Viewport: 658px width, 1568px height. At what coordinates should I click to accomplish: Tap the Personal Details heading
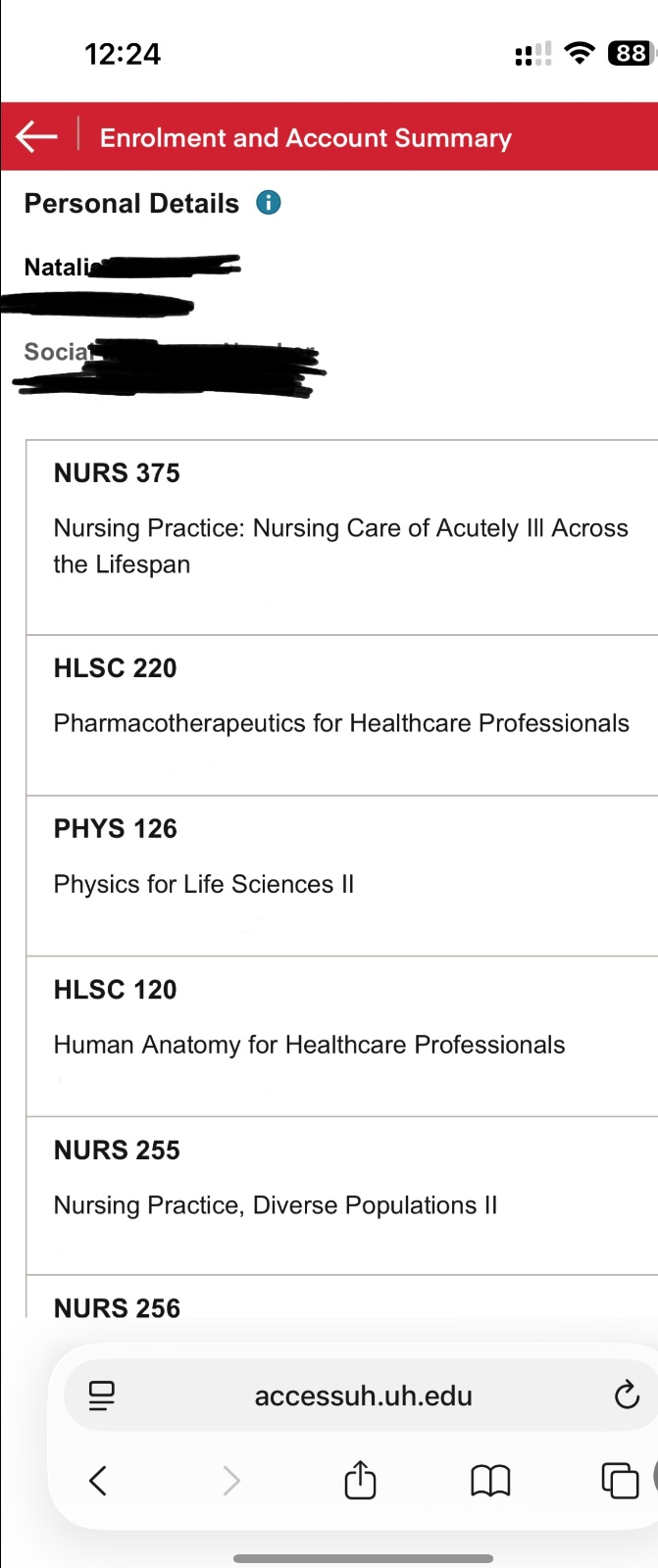pos(131,203)
